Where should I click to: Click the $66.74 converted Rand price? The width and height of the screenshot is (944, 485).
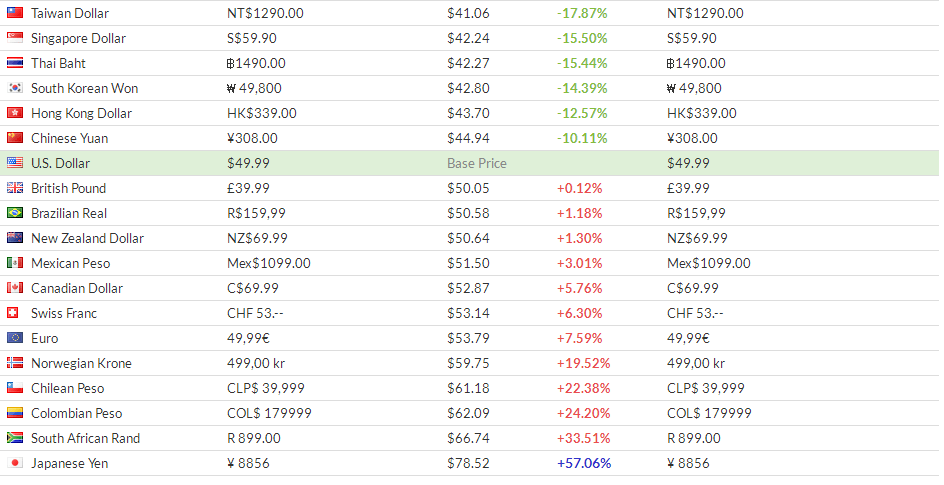pyautogui.click(x=468, y=438)
